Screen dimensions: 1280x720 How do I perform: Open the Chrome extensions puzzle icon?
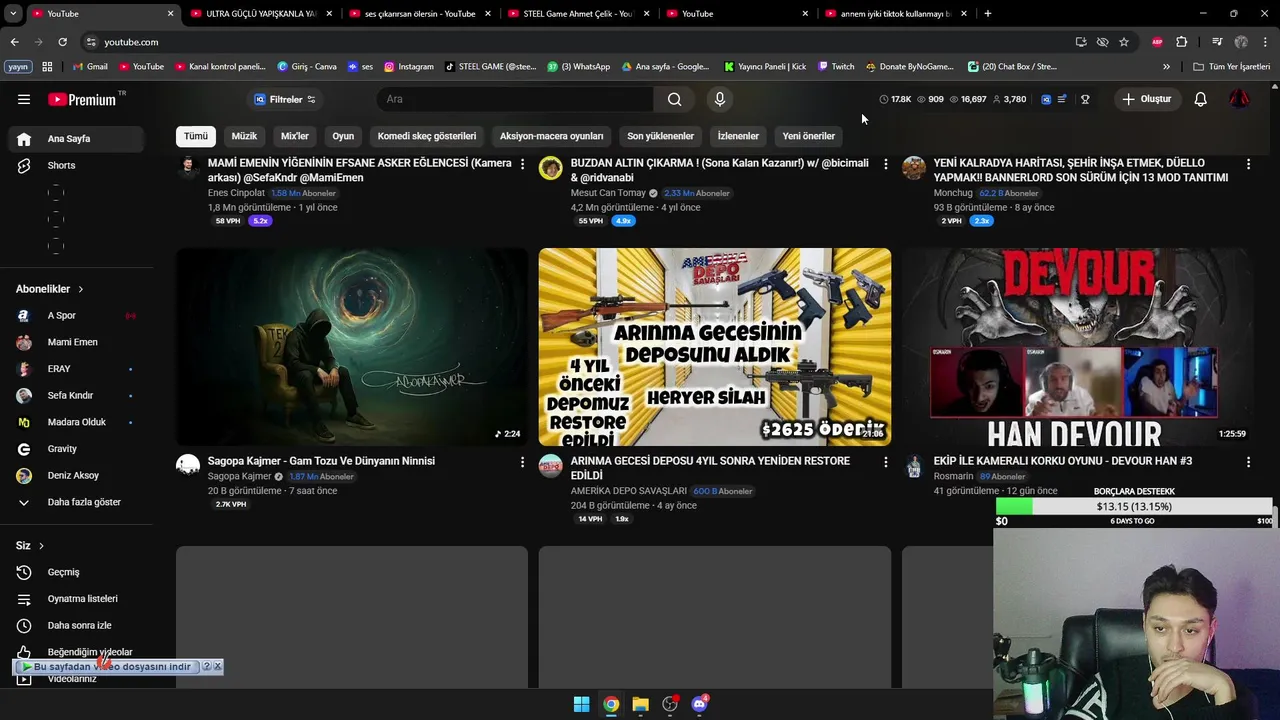click(1182, 42)
